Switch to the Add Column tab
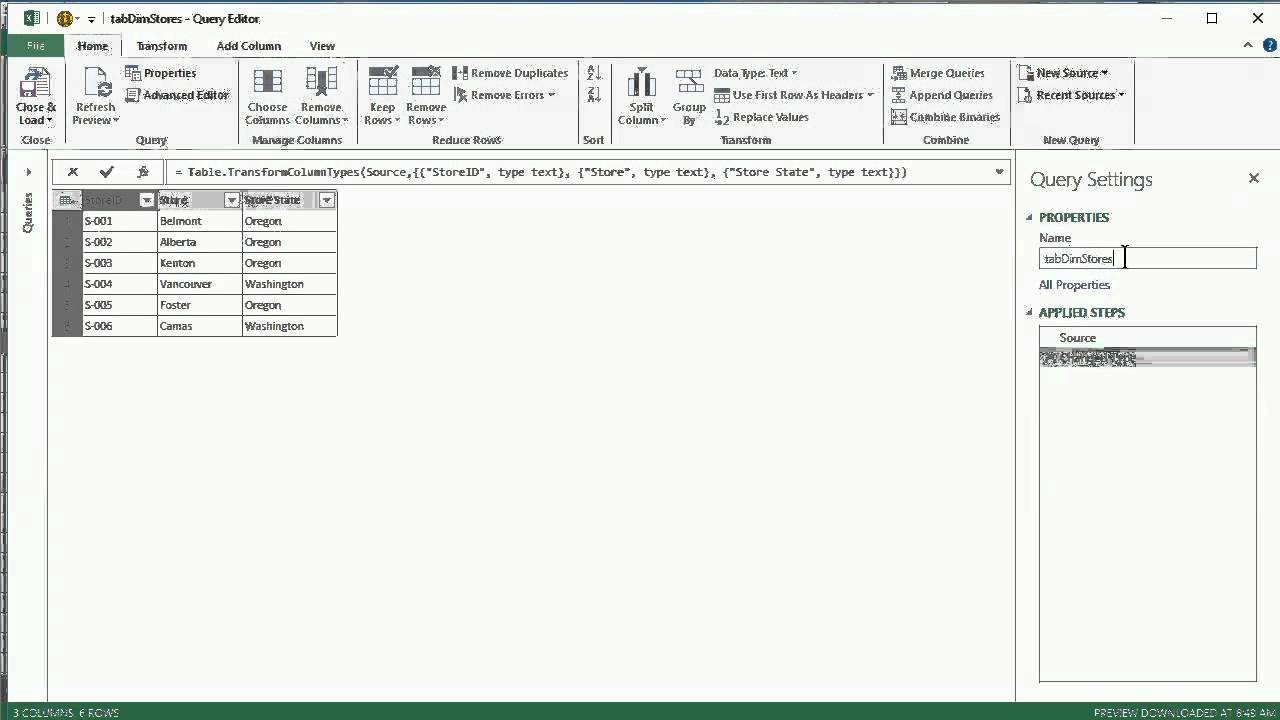 [x=249, y=46]
